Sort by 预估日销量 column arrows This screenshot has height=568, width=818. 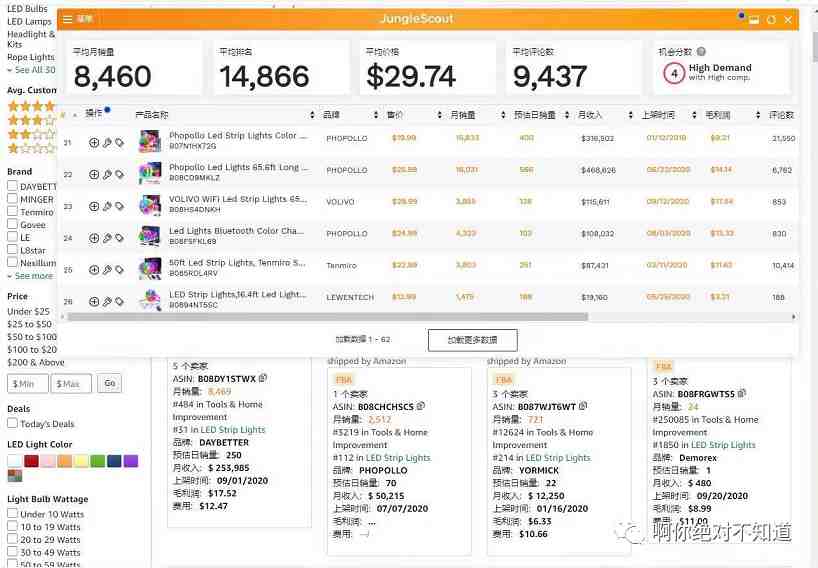(567, 115)
